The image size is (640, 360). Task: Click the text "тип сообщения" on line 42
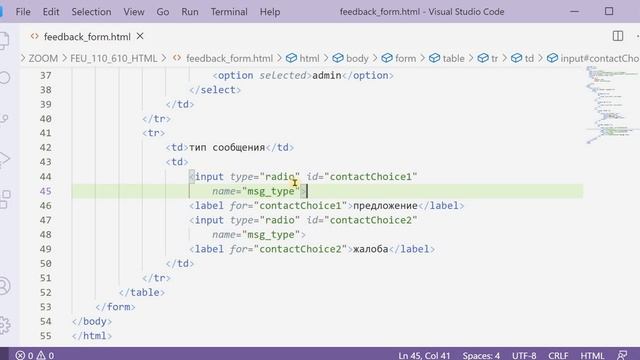[x=227, y=148]
